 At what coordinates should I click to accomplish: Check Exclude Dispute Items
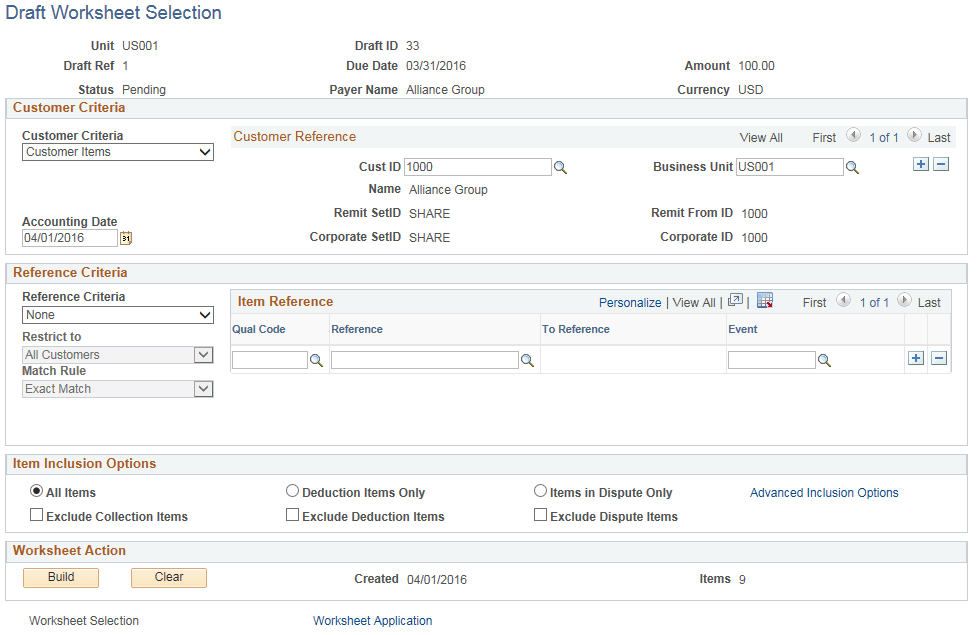coord(540,514)
